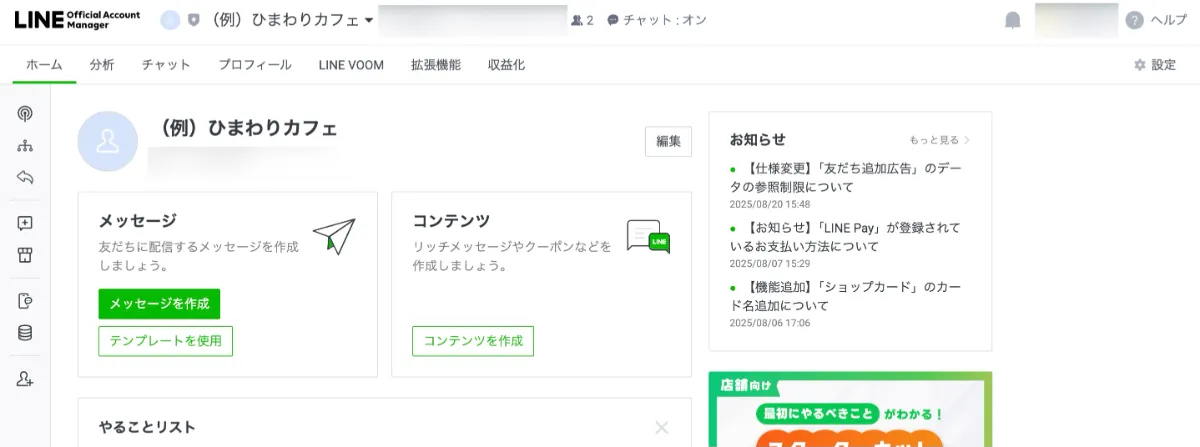Click the large profile avatar placeholder

point(108,142)
